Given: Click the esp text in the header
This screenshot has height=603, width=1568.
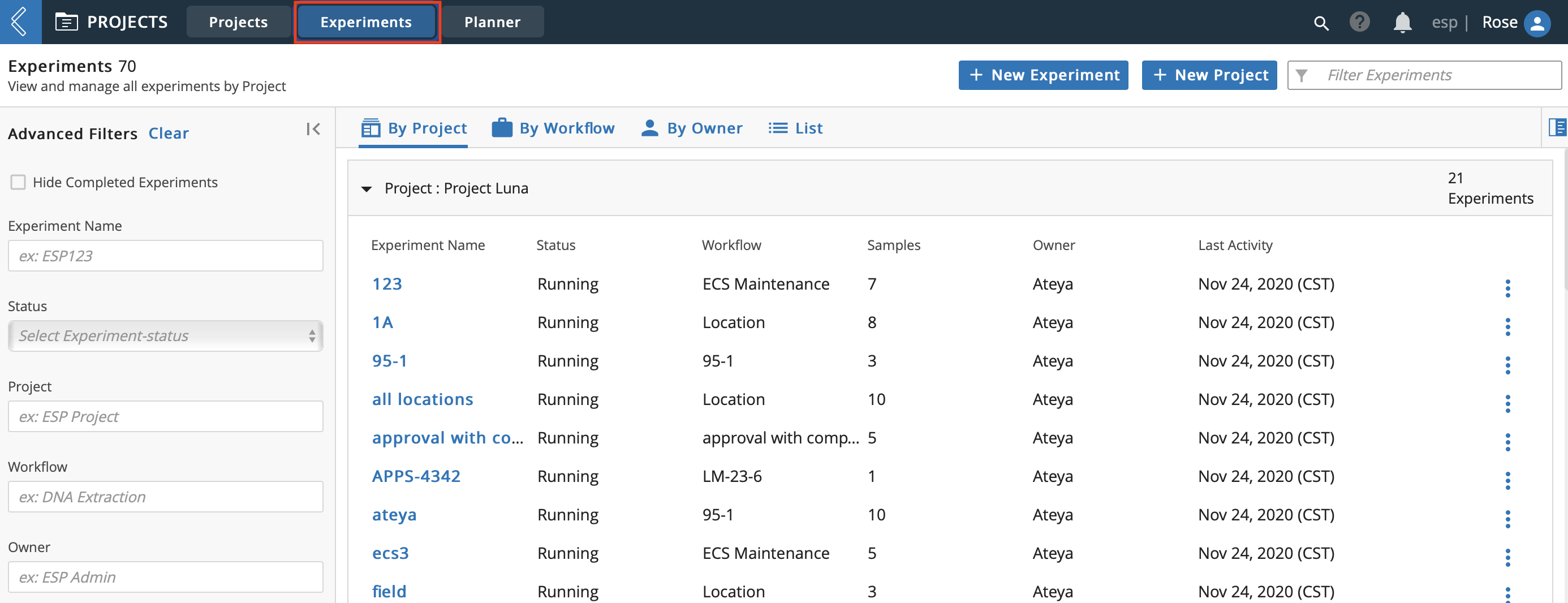Looking at the screenshot, I should click(1445, 23).
